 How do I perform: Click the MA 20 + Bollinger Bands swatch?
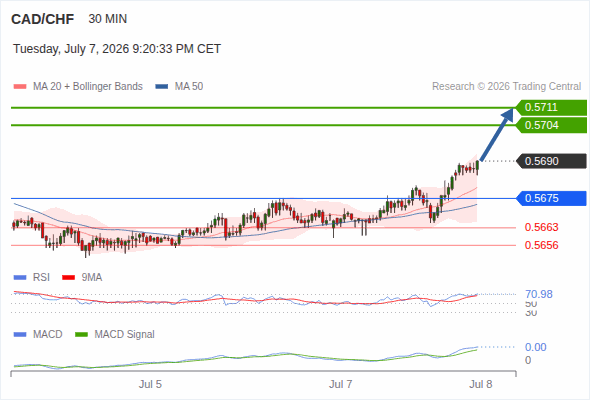pos(20,87)
